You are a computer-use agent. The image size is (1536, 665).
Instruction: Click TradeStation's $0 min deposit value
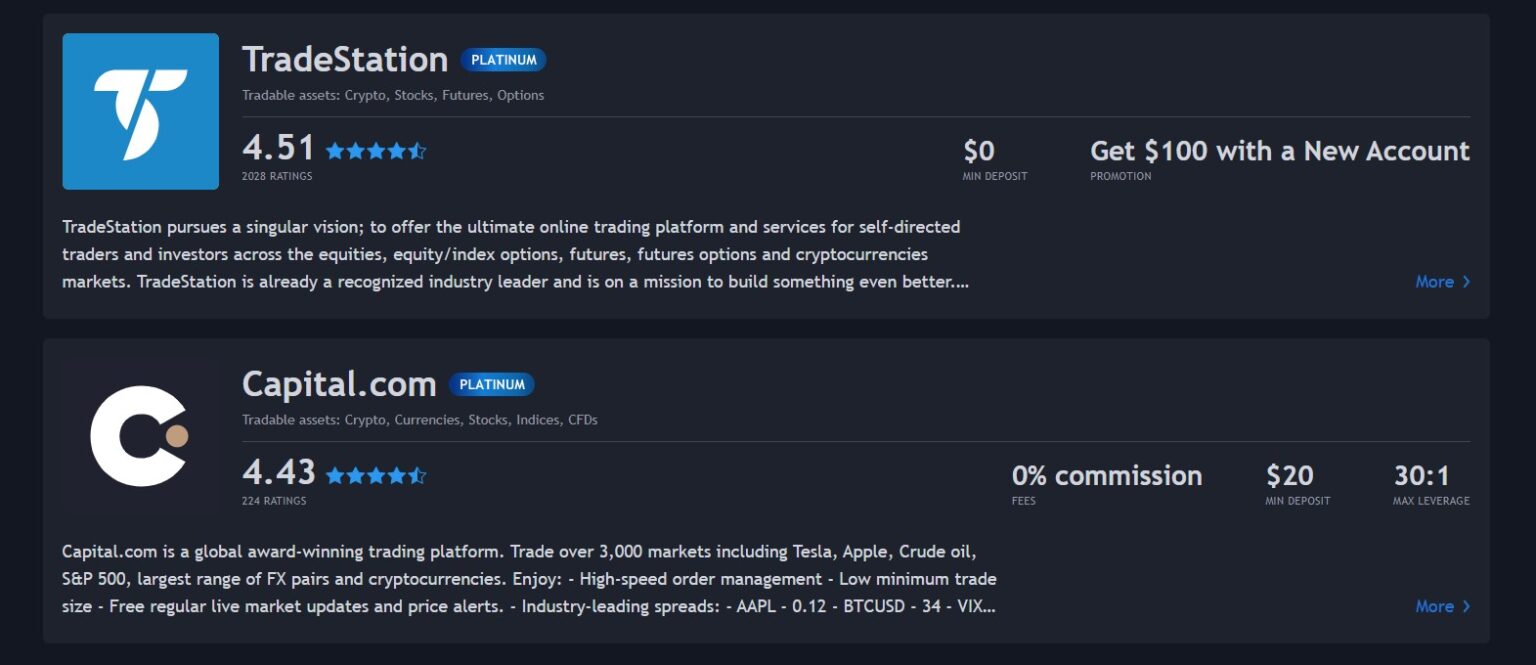click(979, 151)
